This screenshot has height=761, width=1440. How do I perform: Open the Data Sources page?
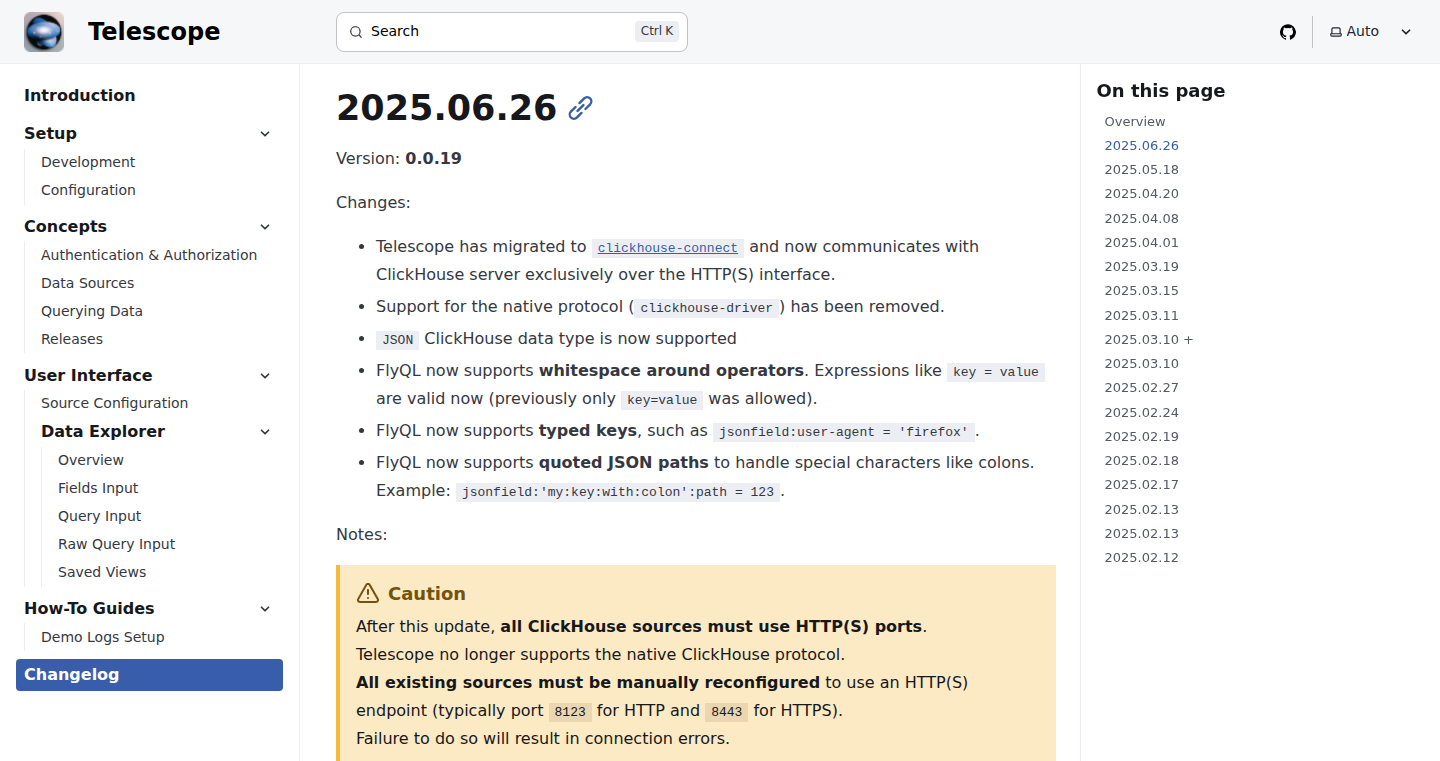[87, 283]
